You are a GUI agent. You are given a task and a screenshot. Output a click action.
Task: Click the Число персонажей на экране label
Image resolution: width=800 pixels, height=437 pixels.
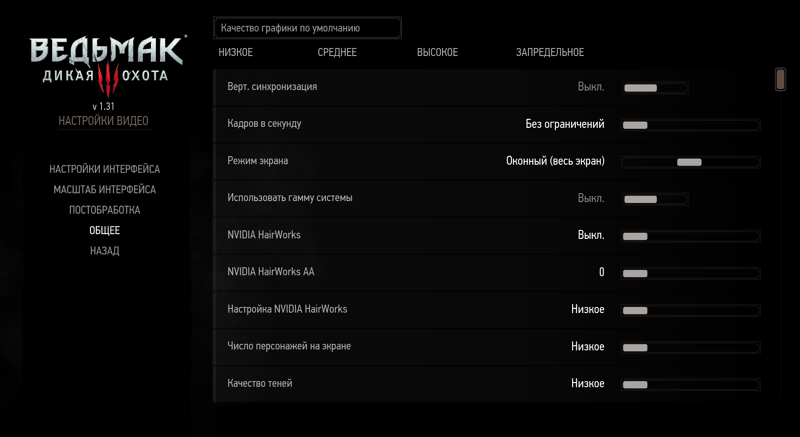(289, 346)
